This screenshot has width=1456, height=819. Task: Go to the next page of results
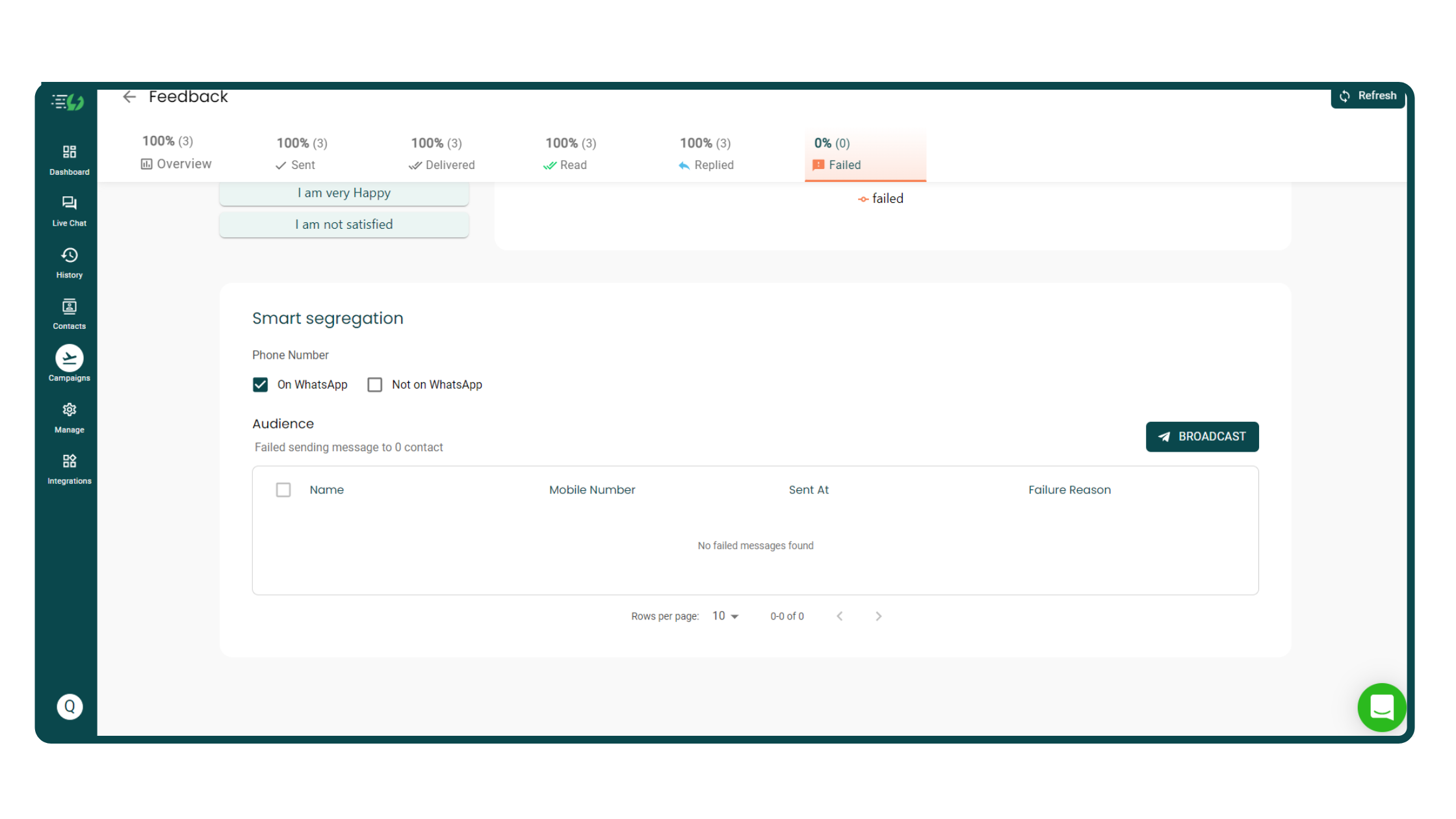(878, 616)
